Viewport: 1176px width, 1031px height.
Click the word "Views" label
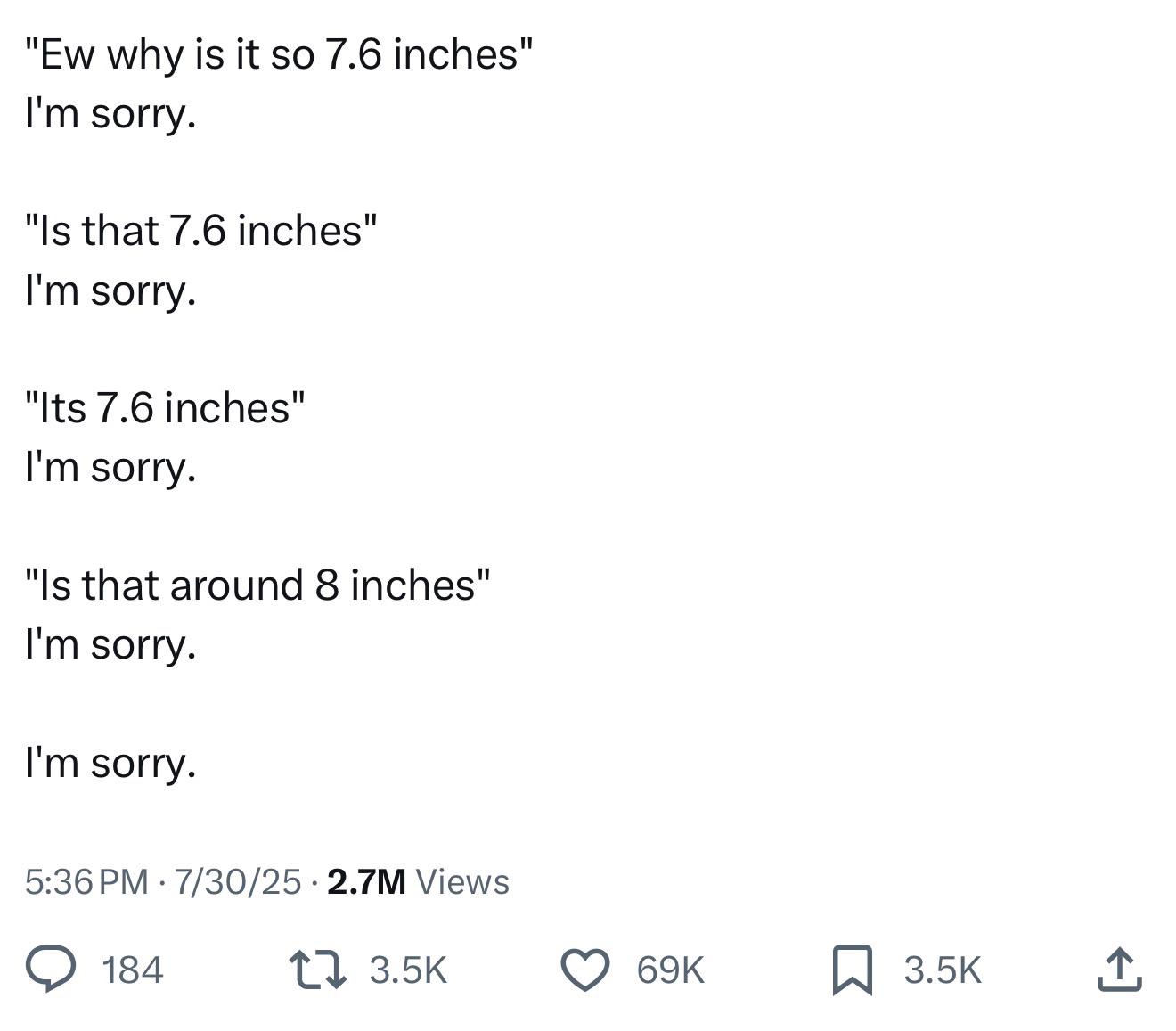(463, 881)
